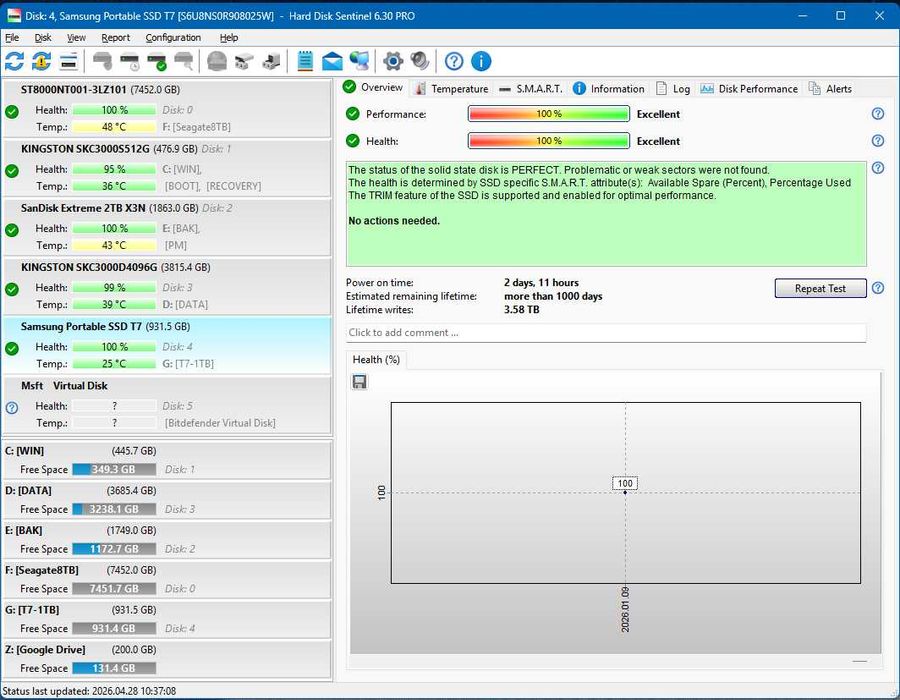The image size is (900, 700).
Task: Select the KINGSTON SKC3000S512G disk entry
Action: pos(167,168)
